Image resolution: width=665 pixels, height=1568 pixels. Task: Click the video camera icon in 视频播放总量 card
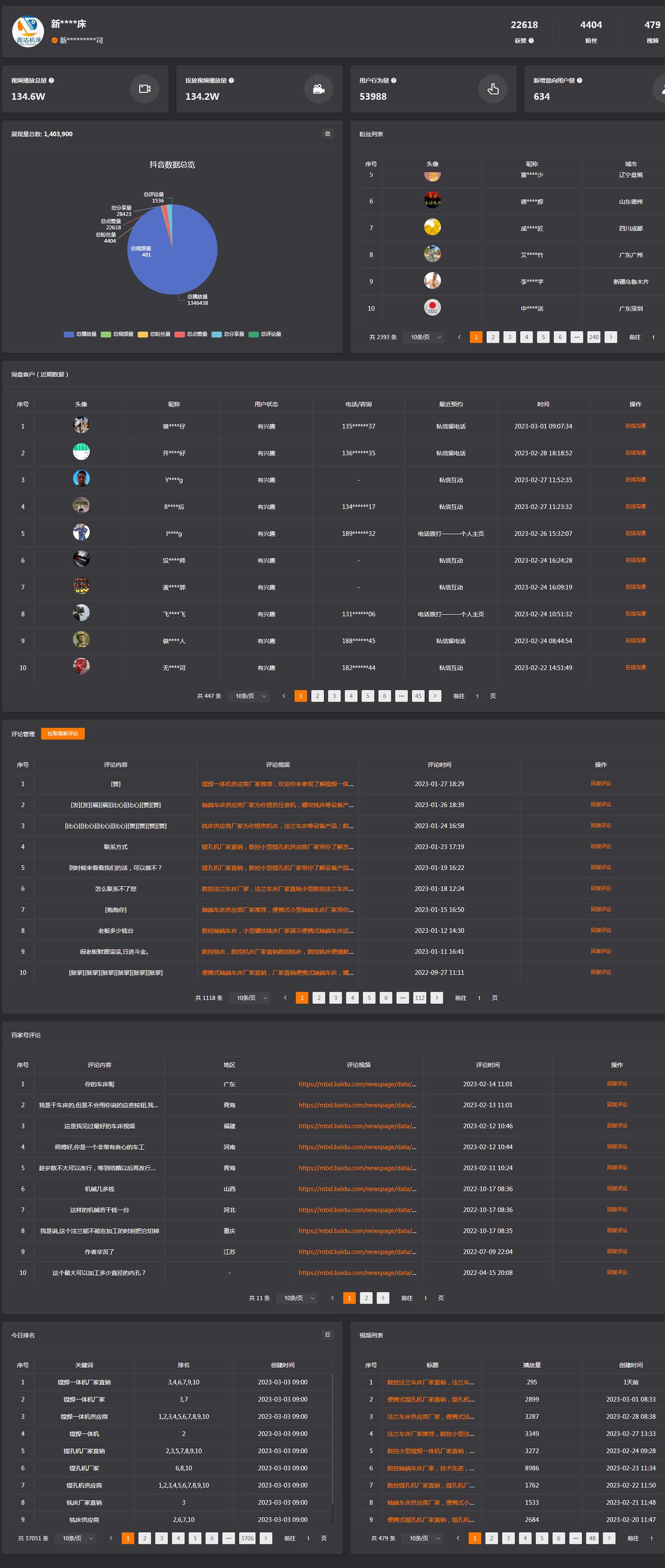click(x=145, y=89)
